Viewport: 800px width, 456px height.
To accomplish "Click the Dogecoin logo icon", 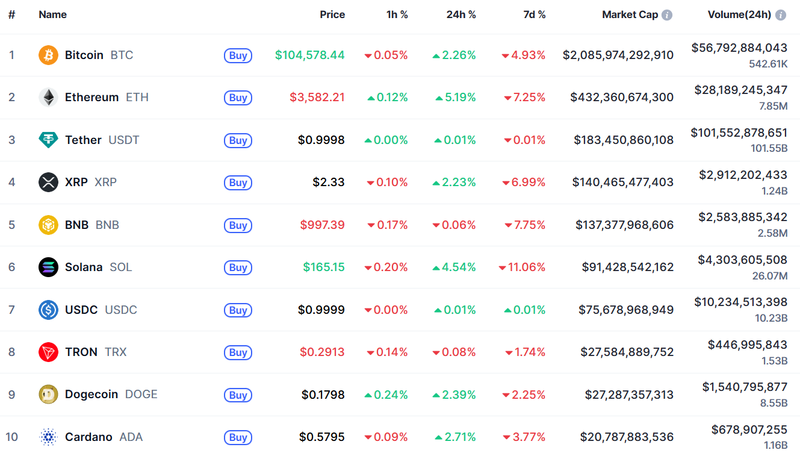I will point(48,394).
